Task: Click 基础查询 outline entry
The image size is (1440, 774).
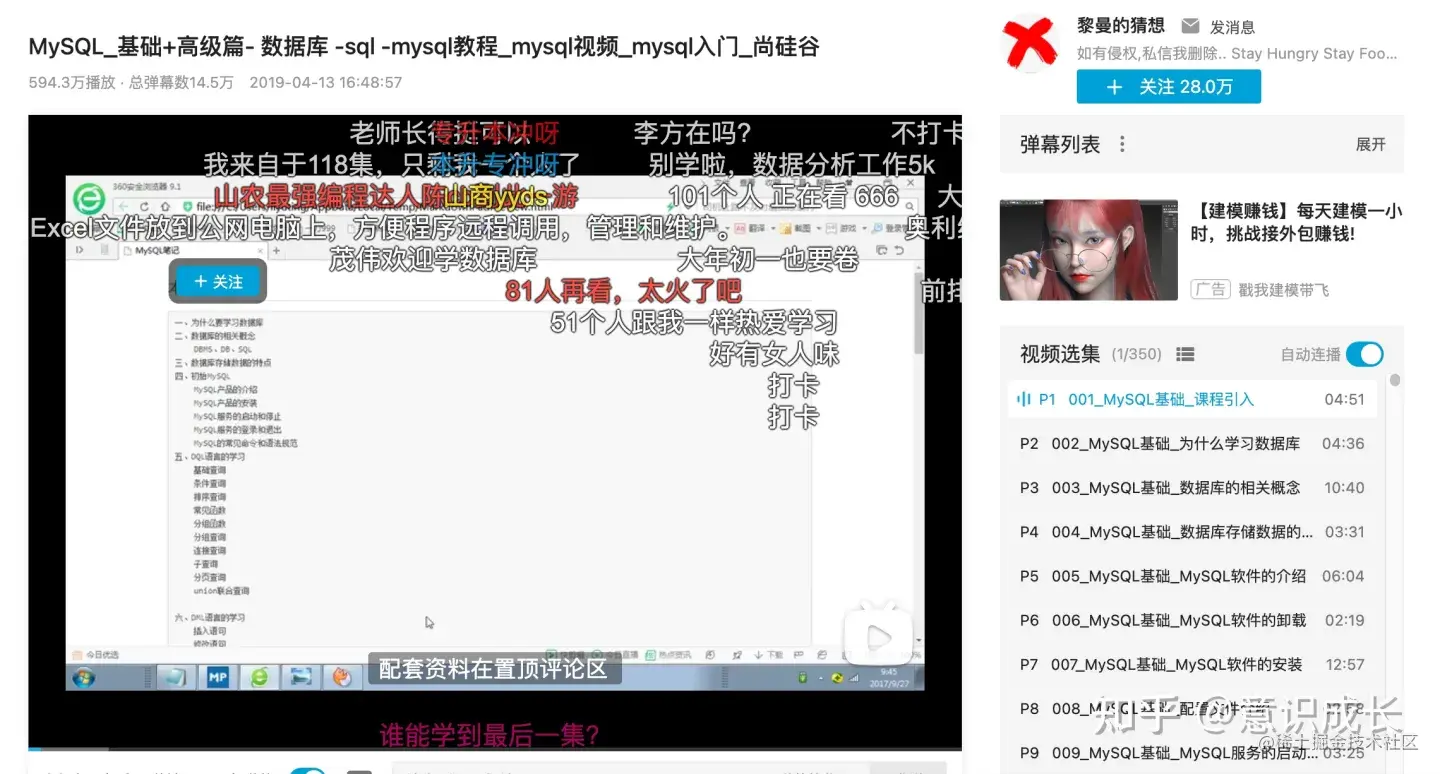Action: tap(210, 470)
